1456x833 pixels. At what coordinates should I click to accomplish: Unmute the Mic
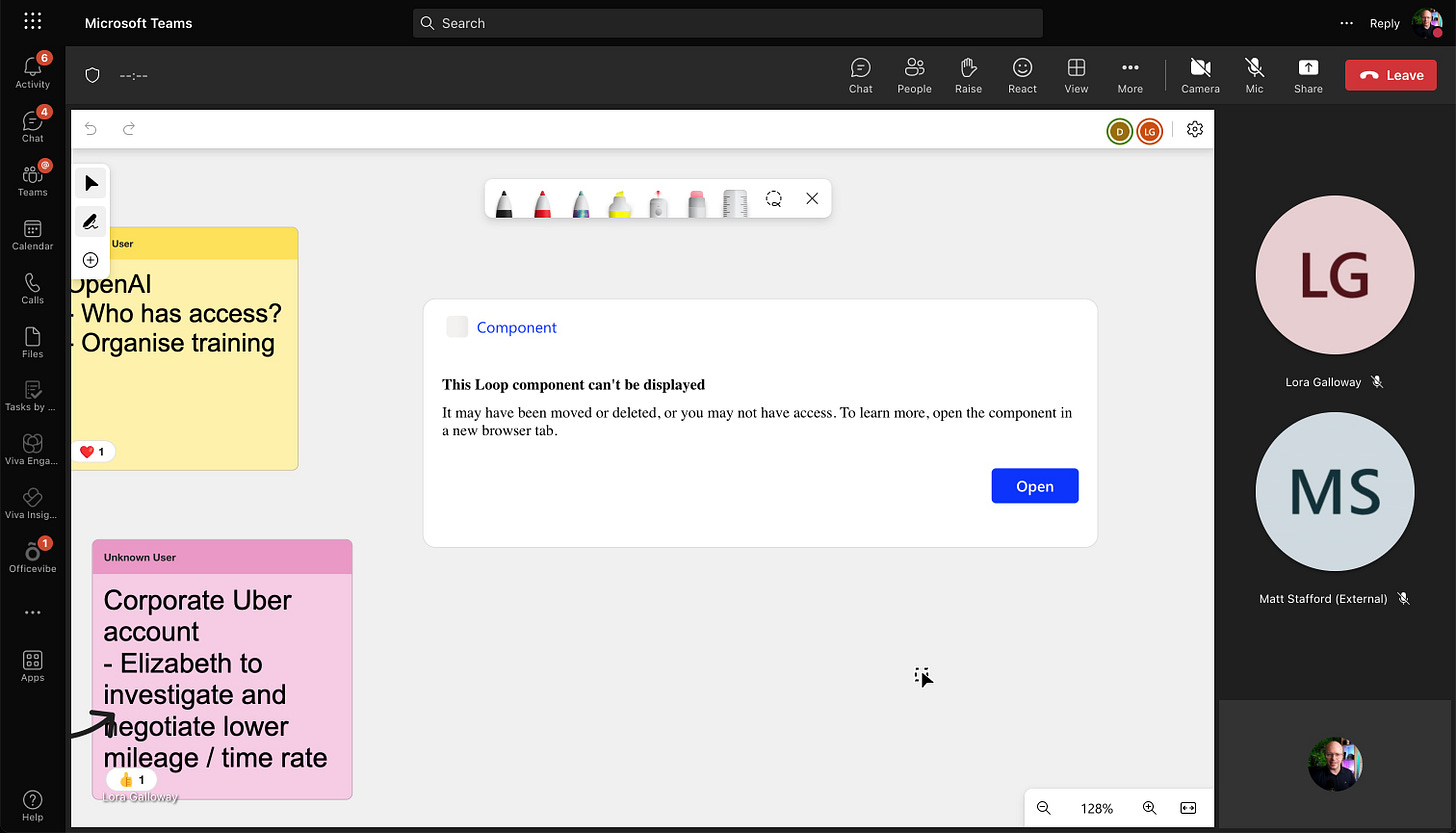(x=1254, y=75)
